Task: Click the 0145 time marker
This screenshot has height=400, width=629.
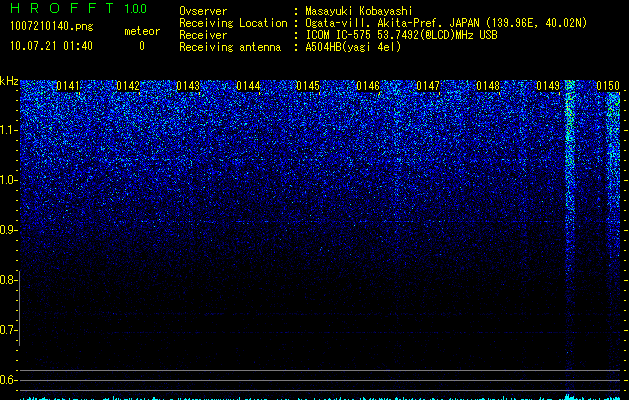Action: 308,86
